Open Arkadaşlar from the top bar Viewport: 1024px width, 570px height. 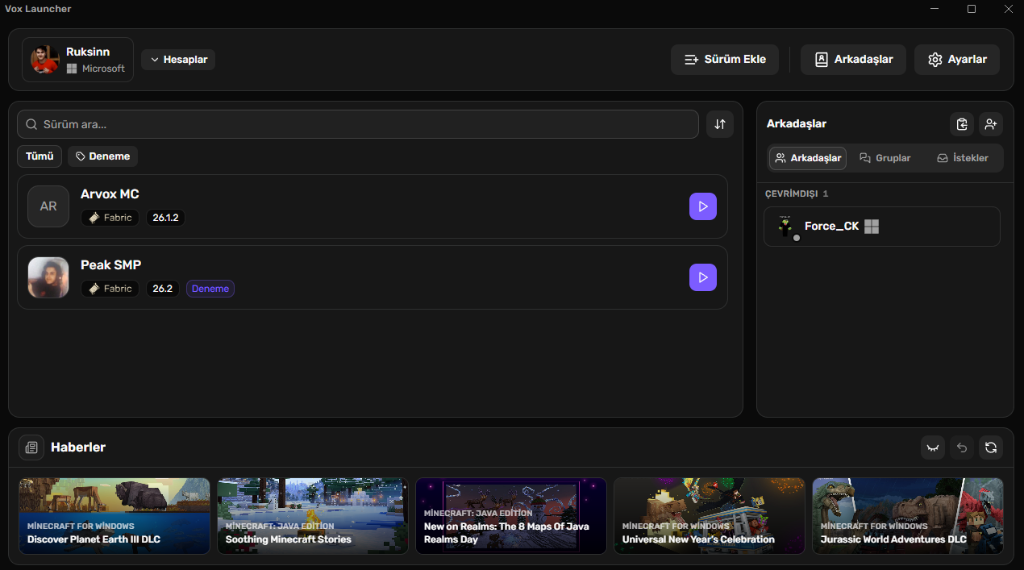[x=853, y=59]
